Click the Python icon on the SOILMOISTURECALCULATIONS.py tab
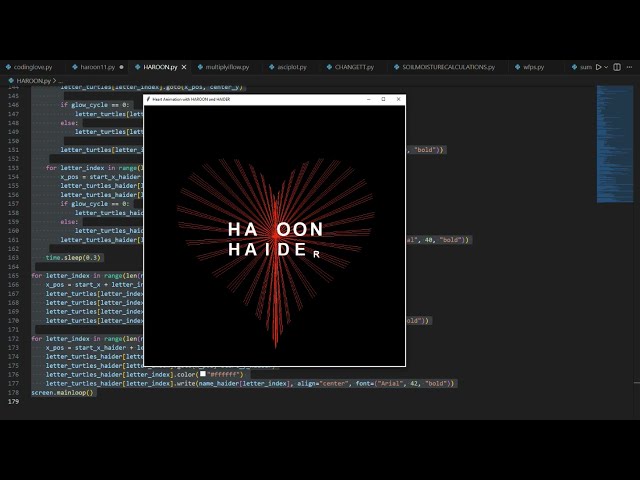The width and height of the screenshot is (640, 480). point(396,67)
